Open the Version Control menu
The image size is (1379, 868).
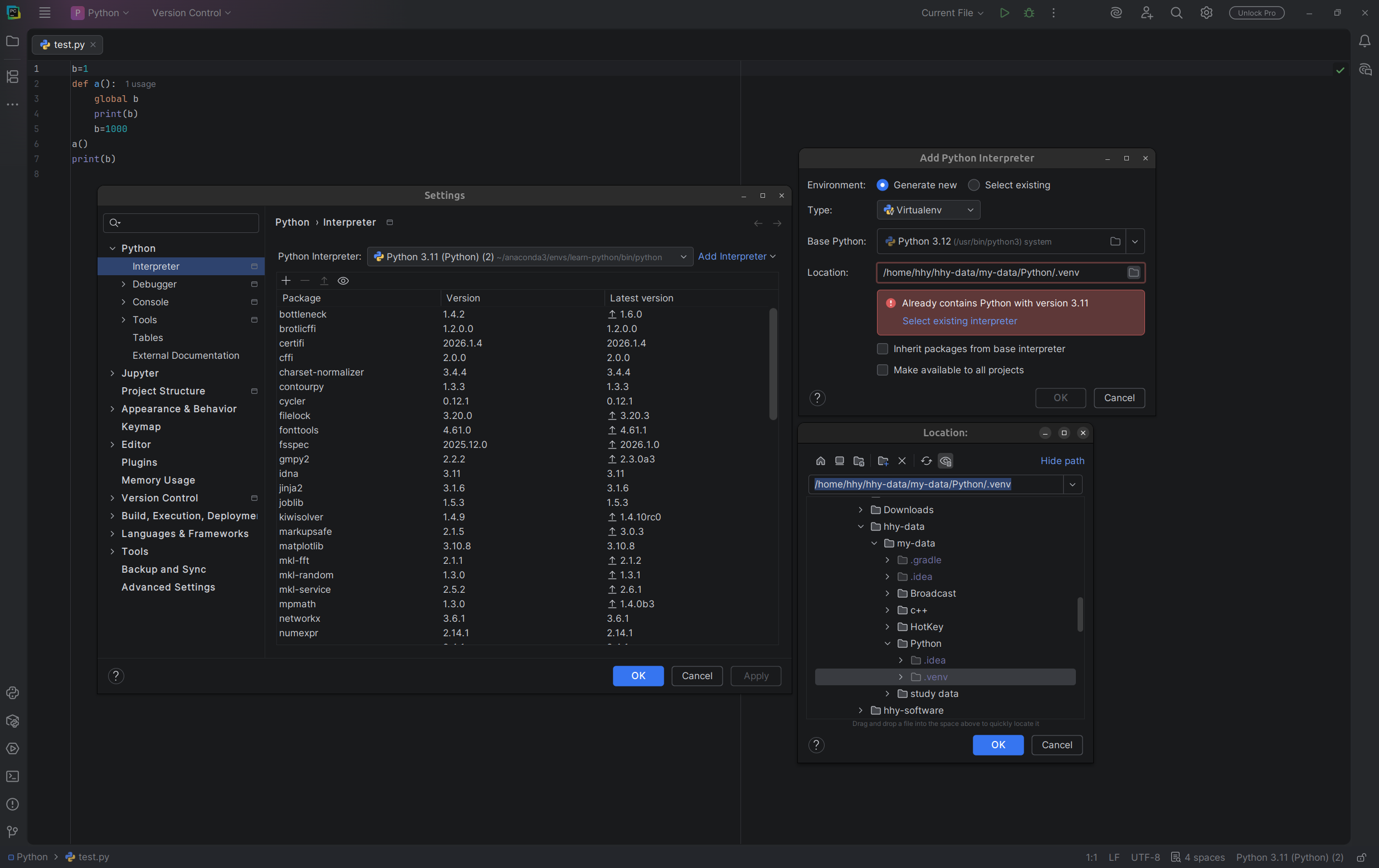coord(191,13)
